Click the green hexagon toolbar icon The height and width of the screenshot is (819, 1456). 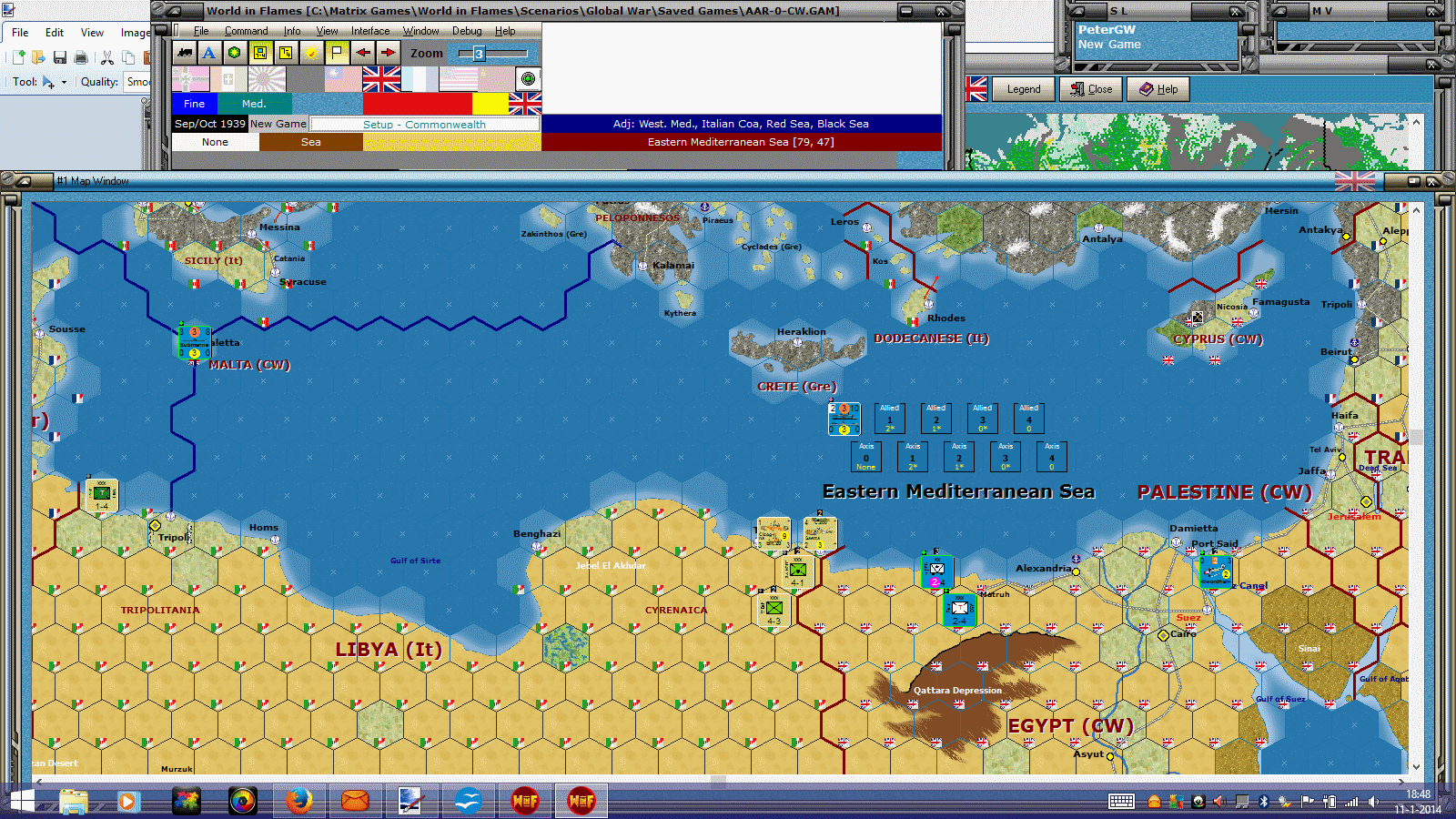235,53
